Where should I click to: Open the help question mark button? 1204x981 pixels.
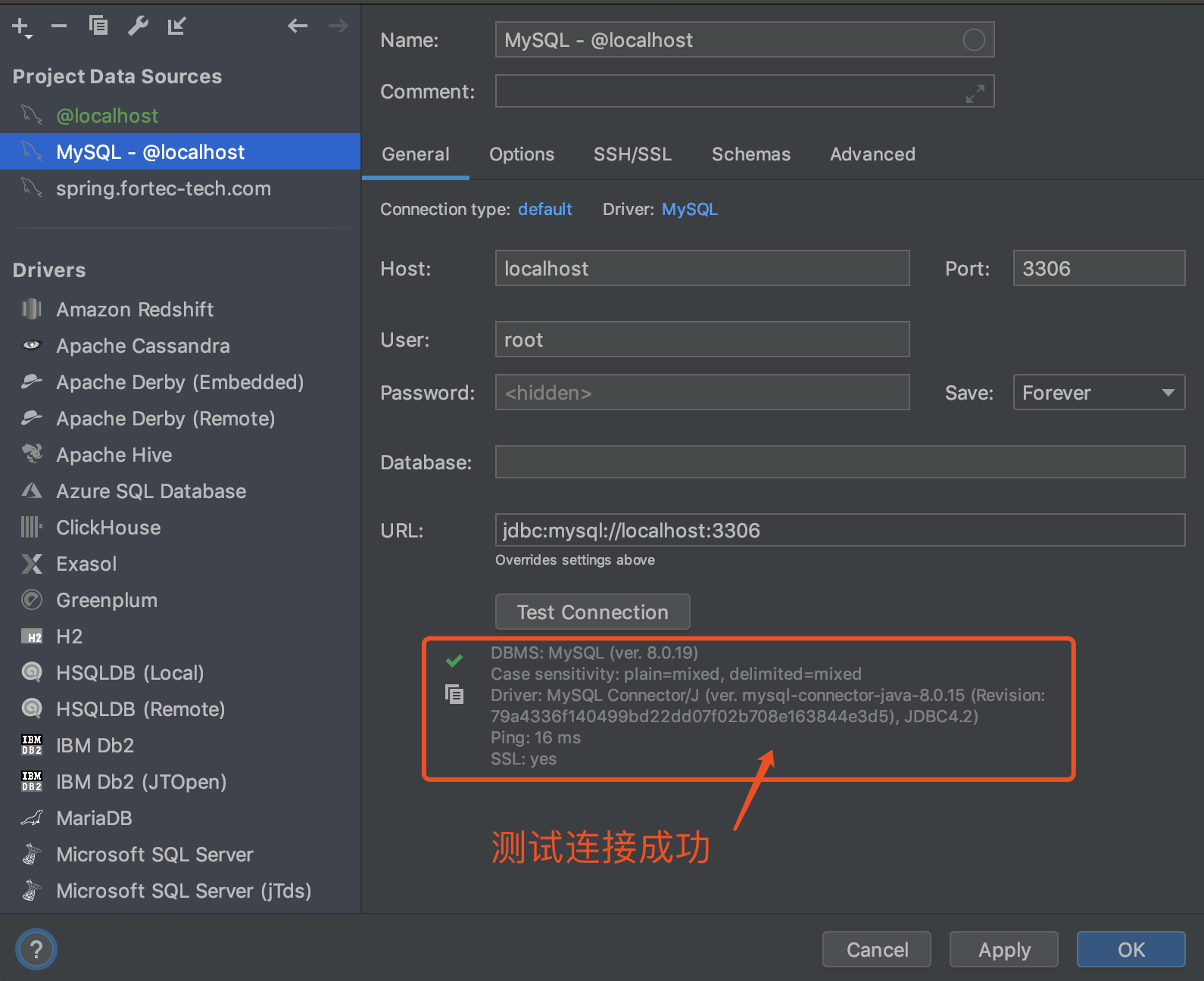36,949
